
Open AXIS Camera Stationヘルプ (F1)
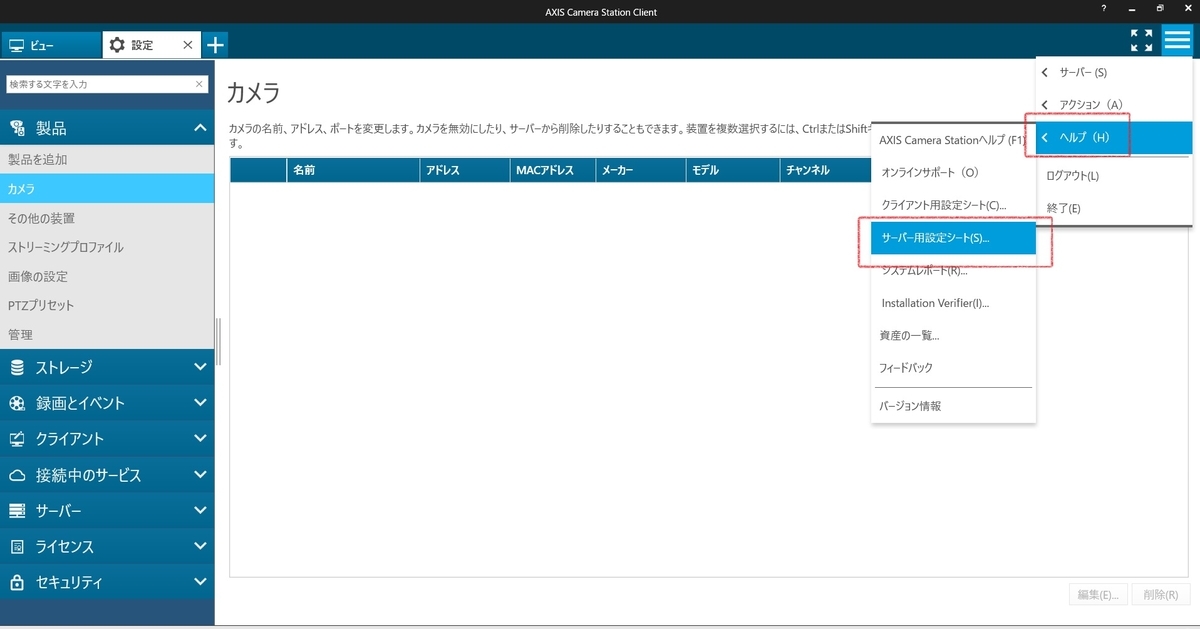click(953, 141)
